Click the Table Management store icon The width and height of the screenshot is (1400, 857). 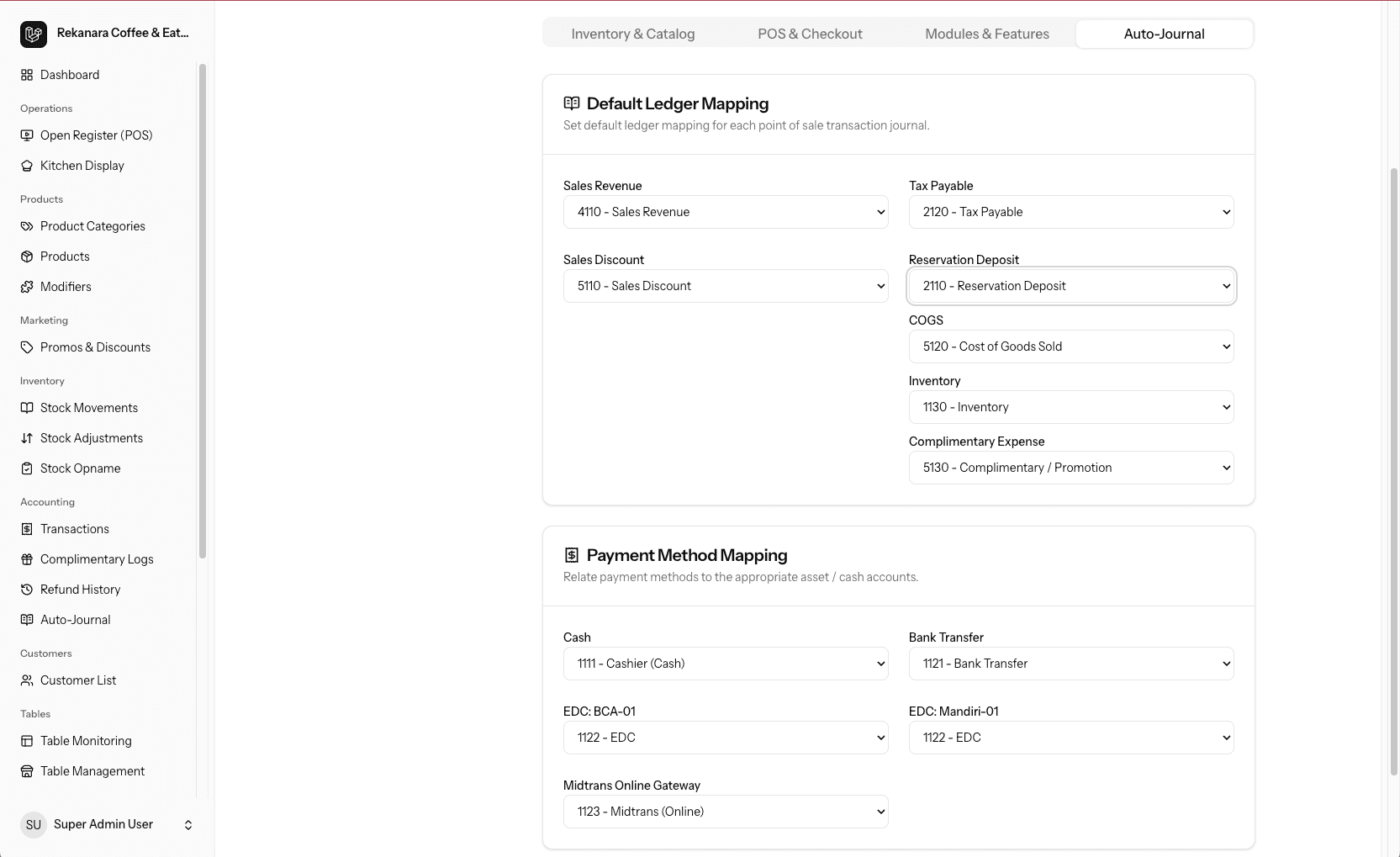pyautogui.click(x=27, y=771)
